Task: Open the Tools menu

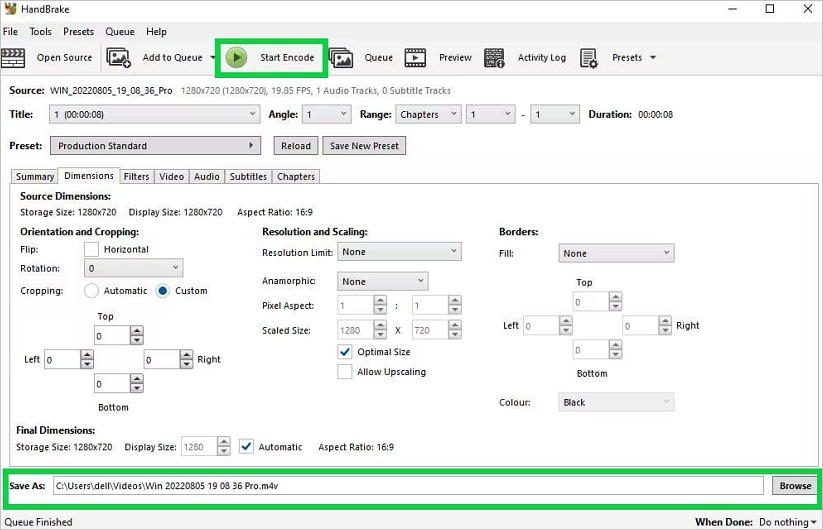Action: tap(40, 32)
